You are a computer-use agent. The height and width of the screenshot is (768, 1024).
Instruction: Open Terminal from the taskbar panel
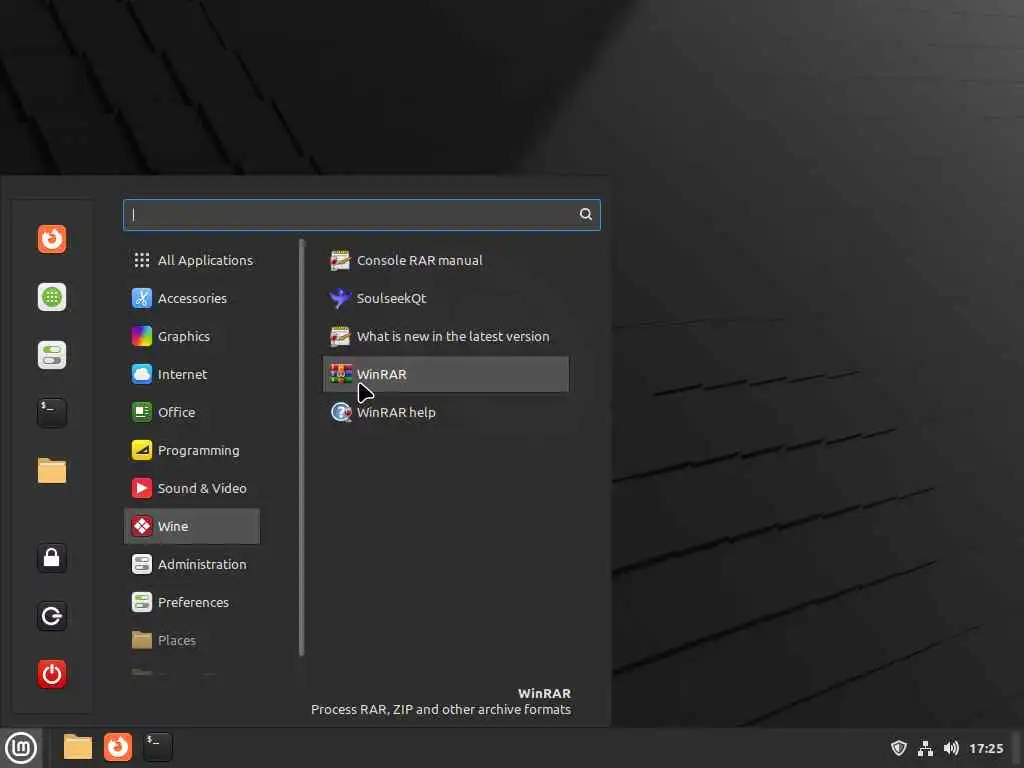pos(157,747)
